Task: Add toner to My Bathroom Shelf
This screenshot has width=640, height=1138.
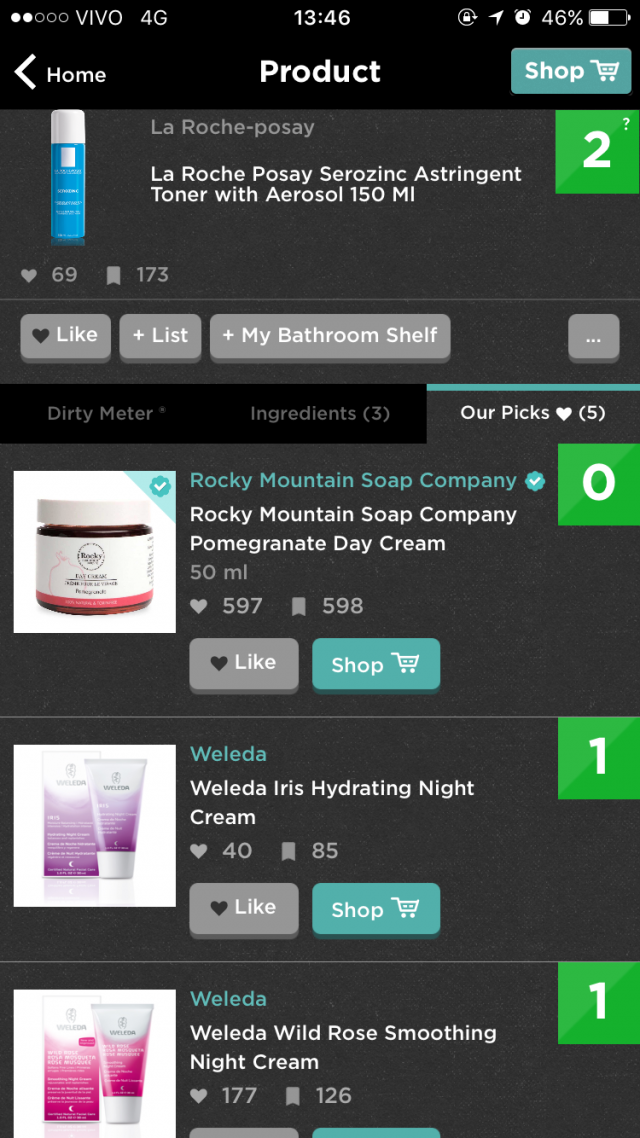Action: 330,336
